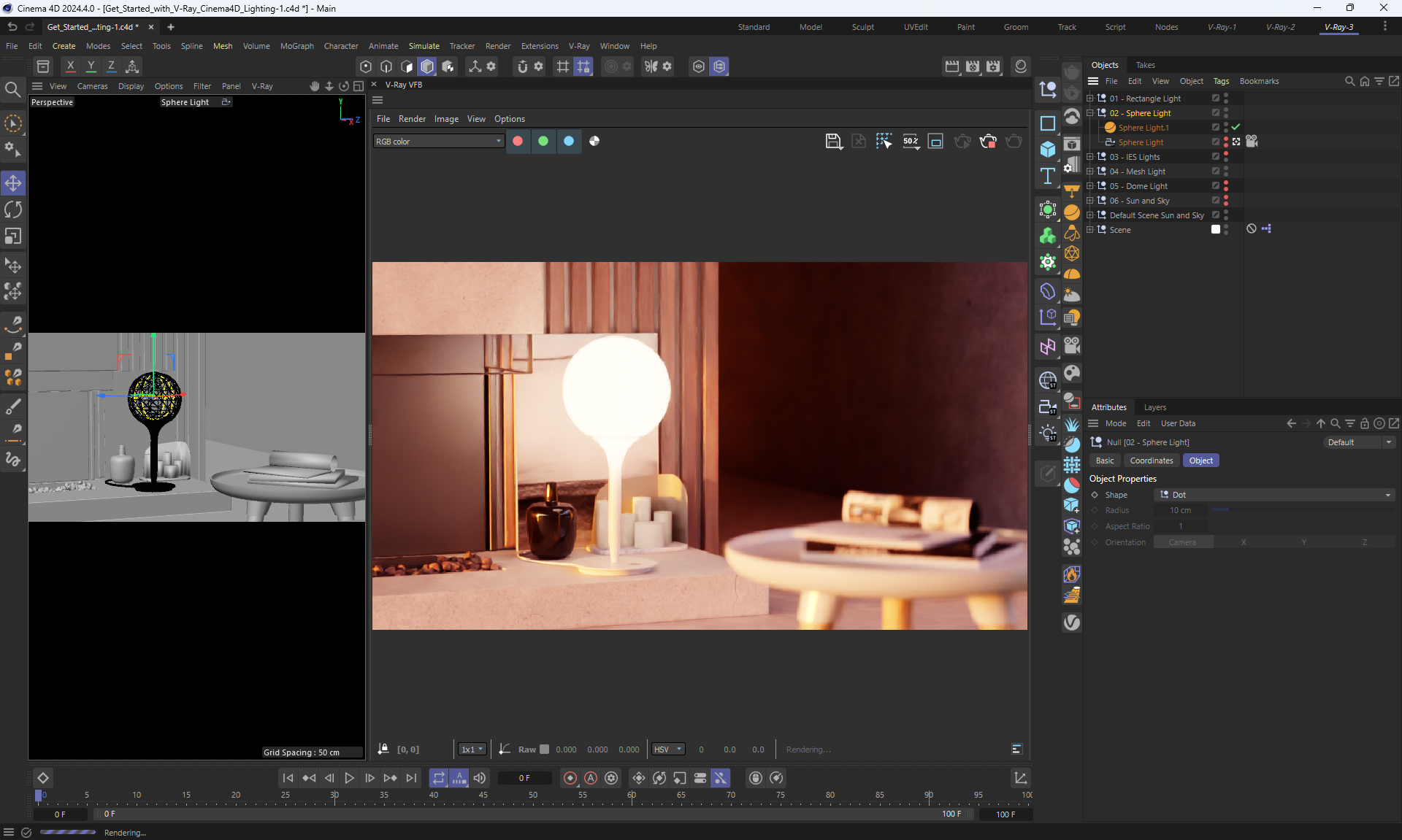This screenshot has height=840, width=1402.
Task: Click the Text spline tool icon
Action: pyautogui.click(x=1048, y=176)
